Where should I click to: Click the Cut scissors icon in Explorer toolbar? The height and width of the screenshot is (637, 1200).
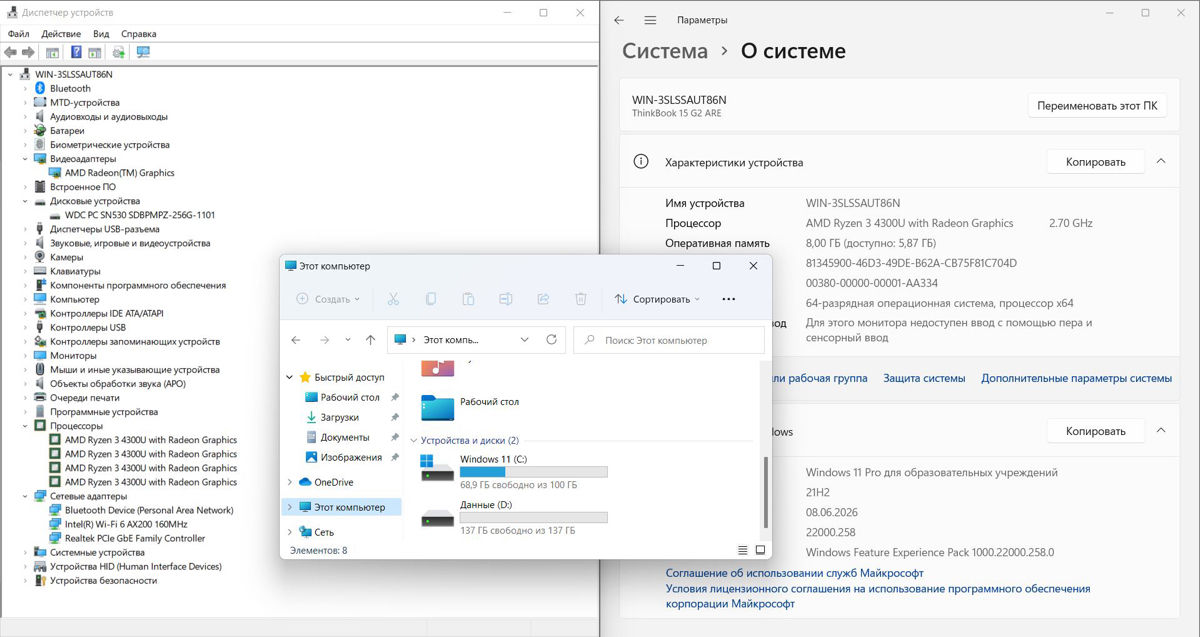coord(393,299)
